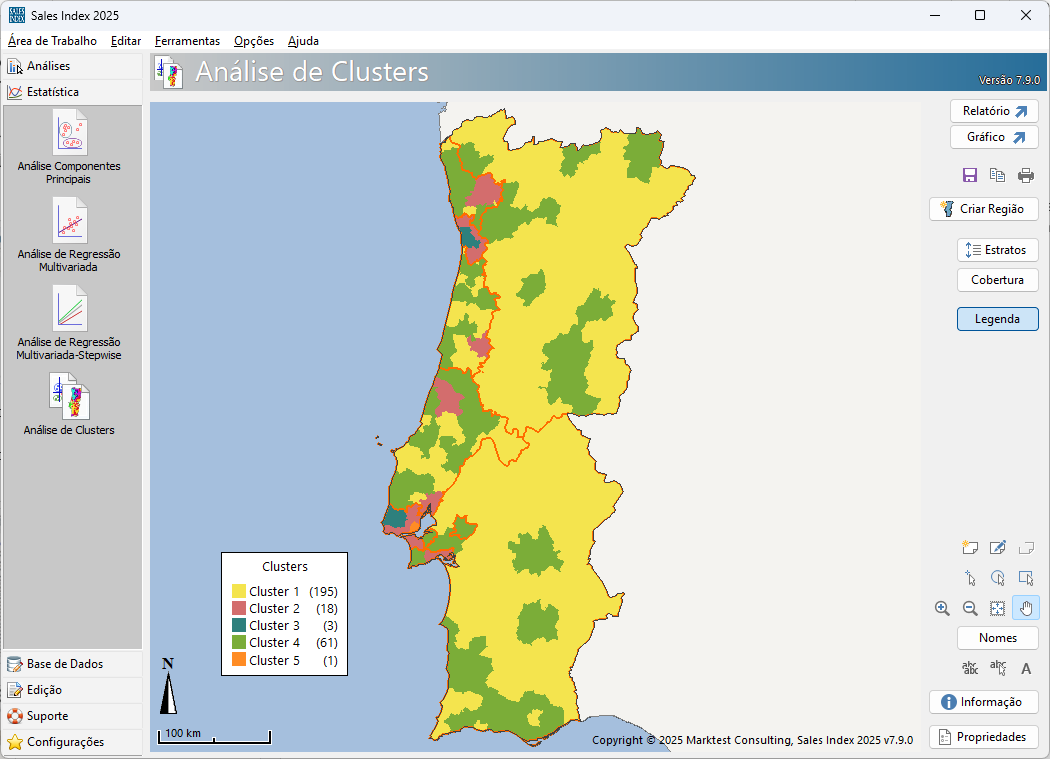Toggle the Nomes labels button
This screenshot has width=1050, height=759.
click(x=997, y=638)
